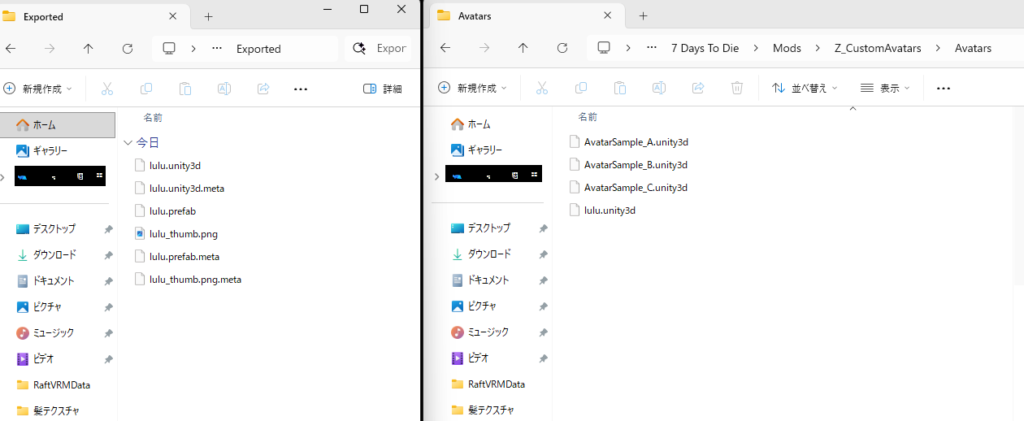Image resolution: width=1024 pixels, height=421 pixels.
Task: Select the Avatars window tab
Action: 500,15
